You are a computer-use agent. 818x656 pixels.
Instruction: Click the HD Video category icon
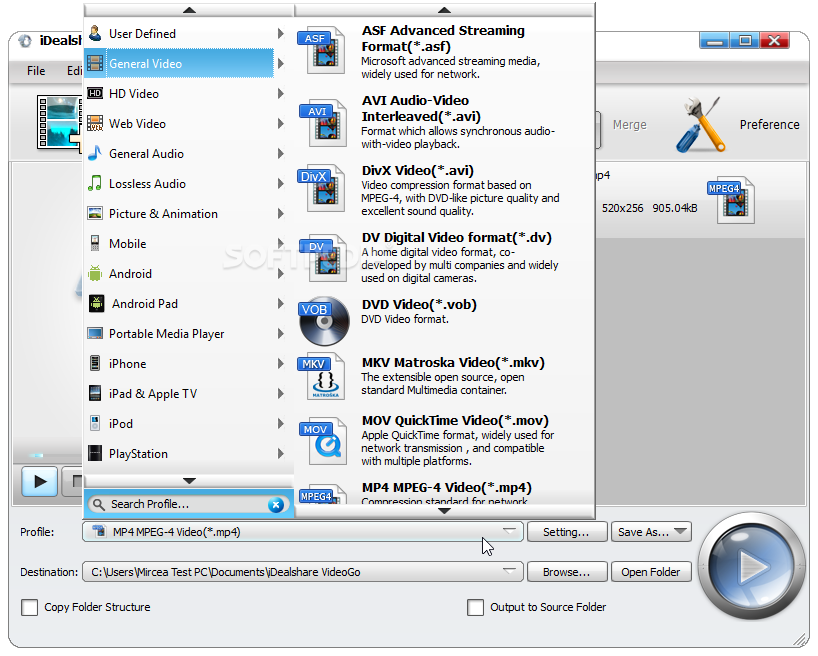pyautogui.click(x=95, y=93)
